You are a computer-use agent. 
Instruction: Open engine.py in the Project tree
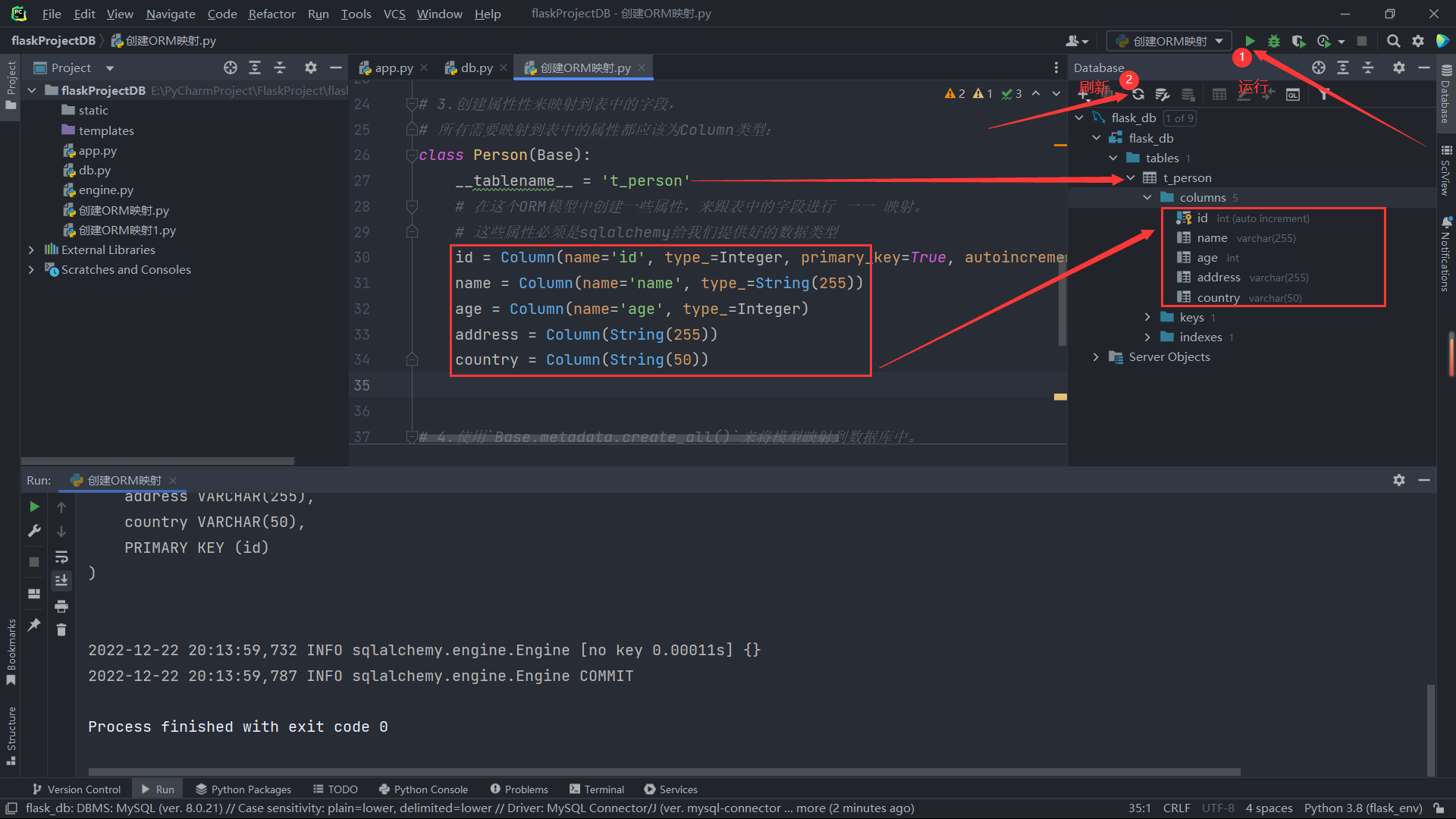pyautogui.click(x=106, y=190)
